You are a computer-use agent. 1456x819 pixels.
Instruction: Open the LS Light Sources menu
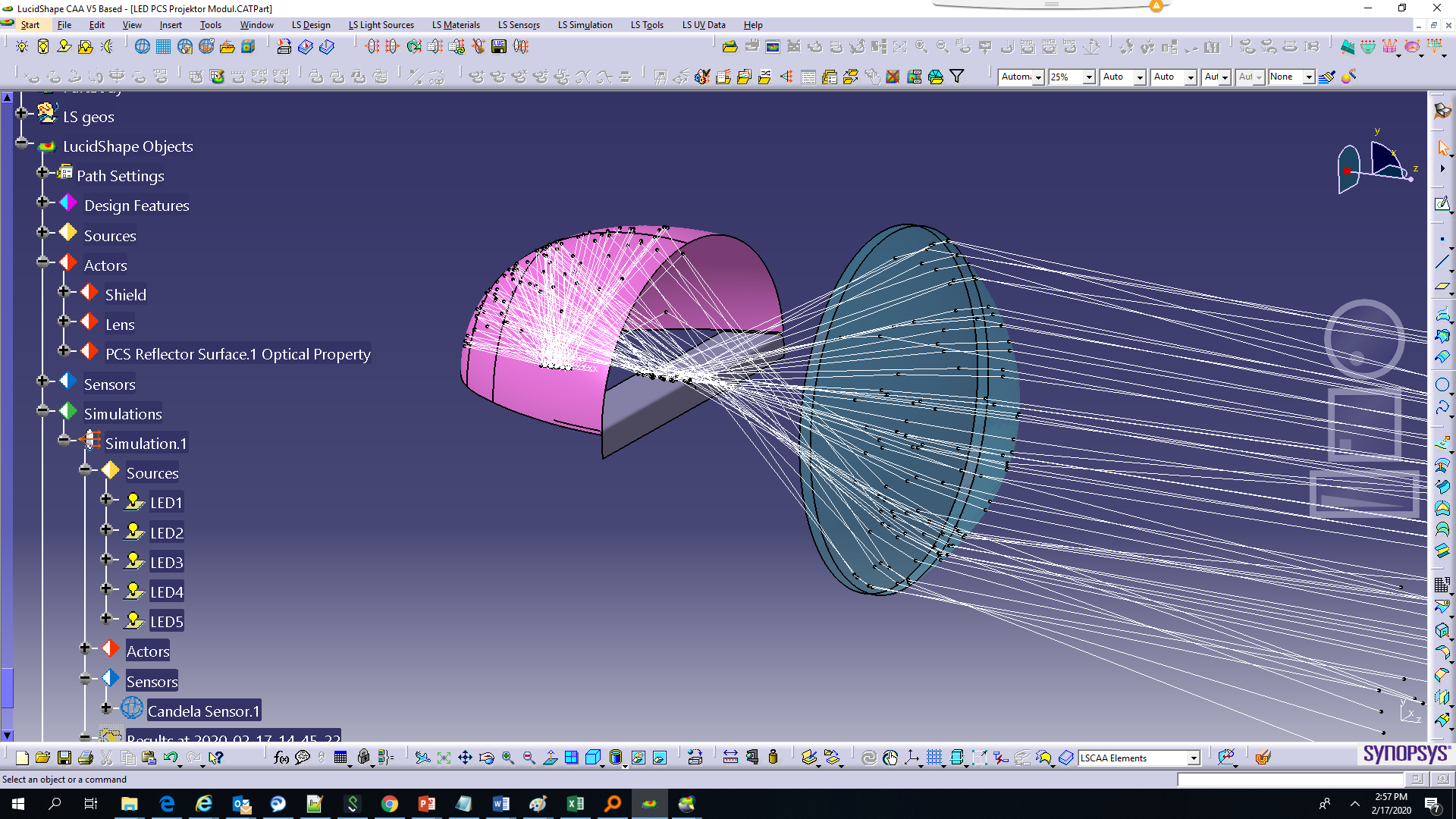(381, 25)
